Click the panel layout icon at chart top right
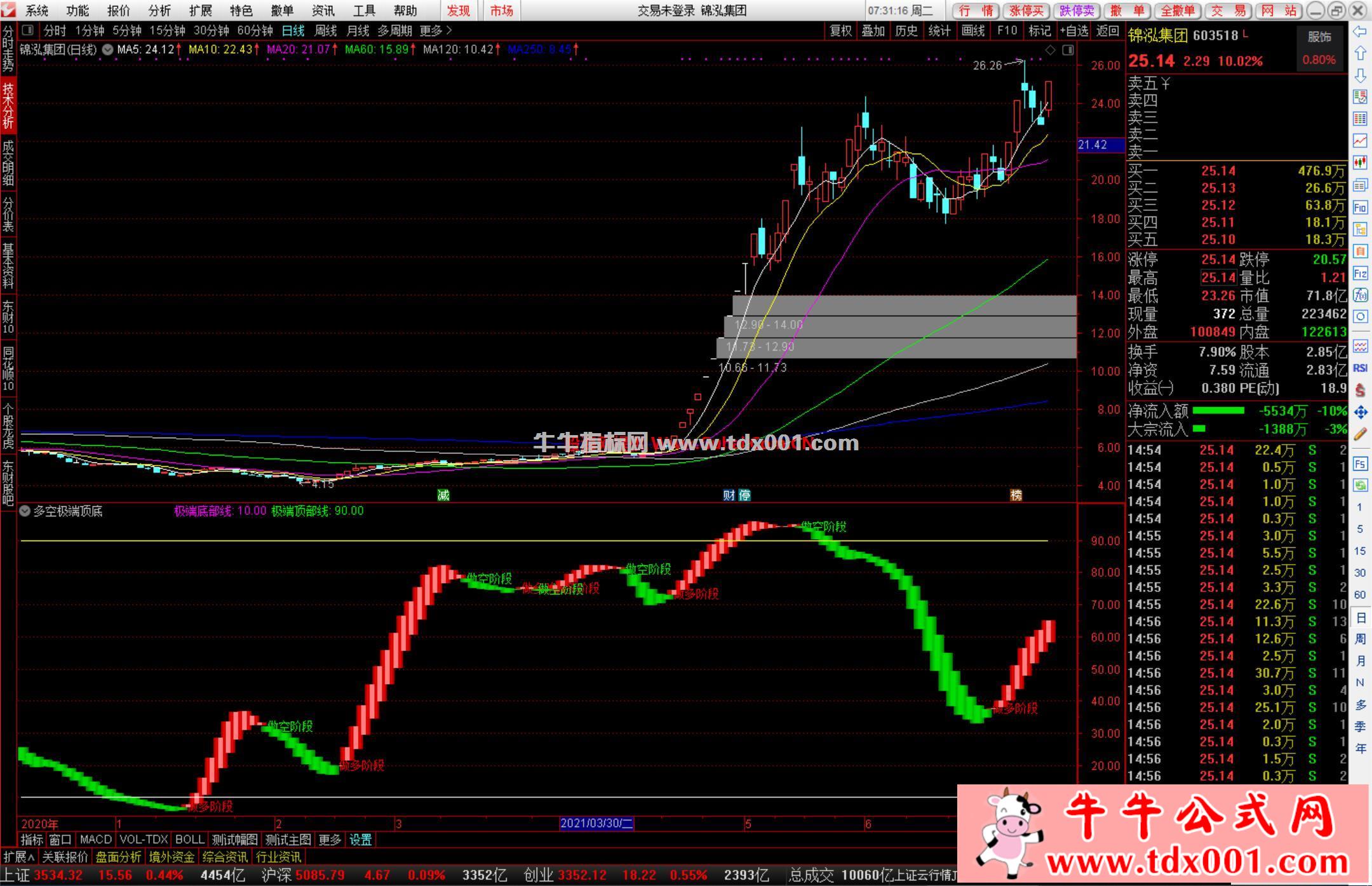This screenshot has height=886, width=1372. (x=1068, y=50)
